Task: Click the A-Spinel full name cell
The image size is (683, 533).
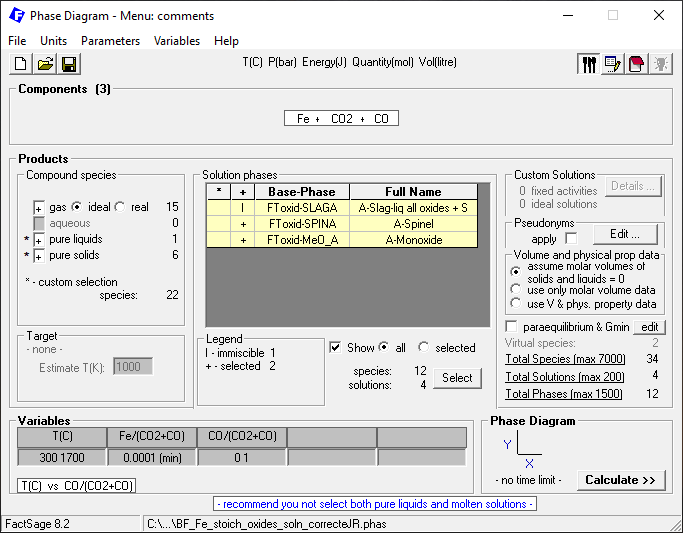Action: (413, 224)
